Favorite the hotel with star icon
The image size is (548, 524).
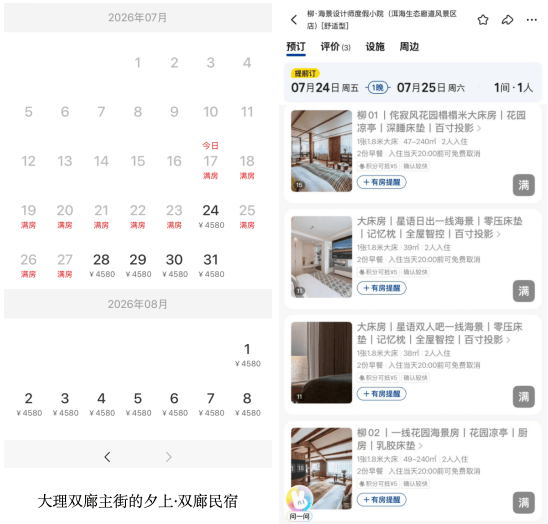pos(483,20)
